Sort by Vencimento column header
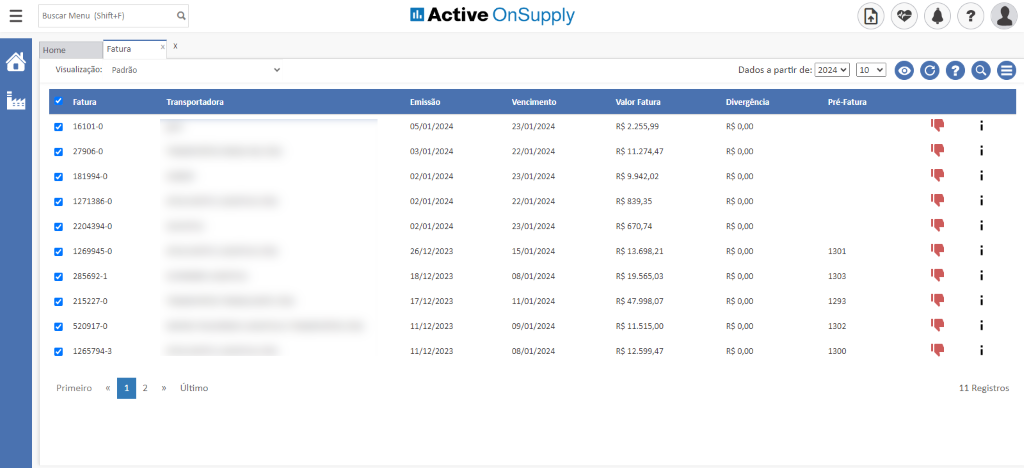 pyautogui.click(x=534, y=102)
